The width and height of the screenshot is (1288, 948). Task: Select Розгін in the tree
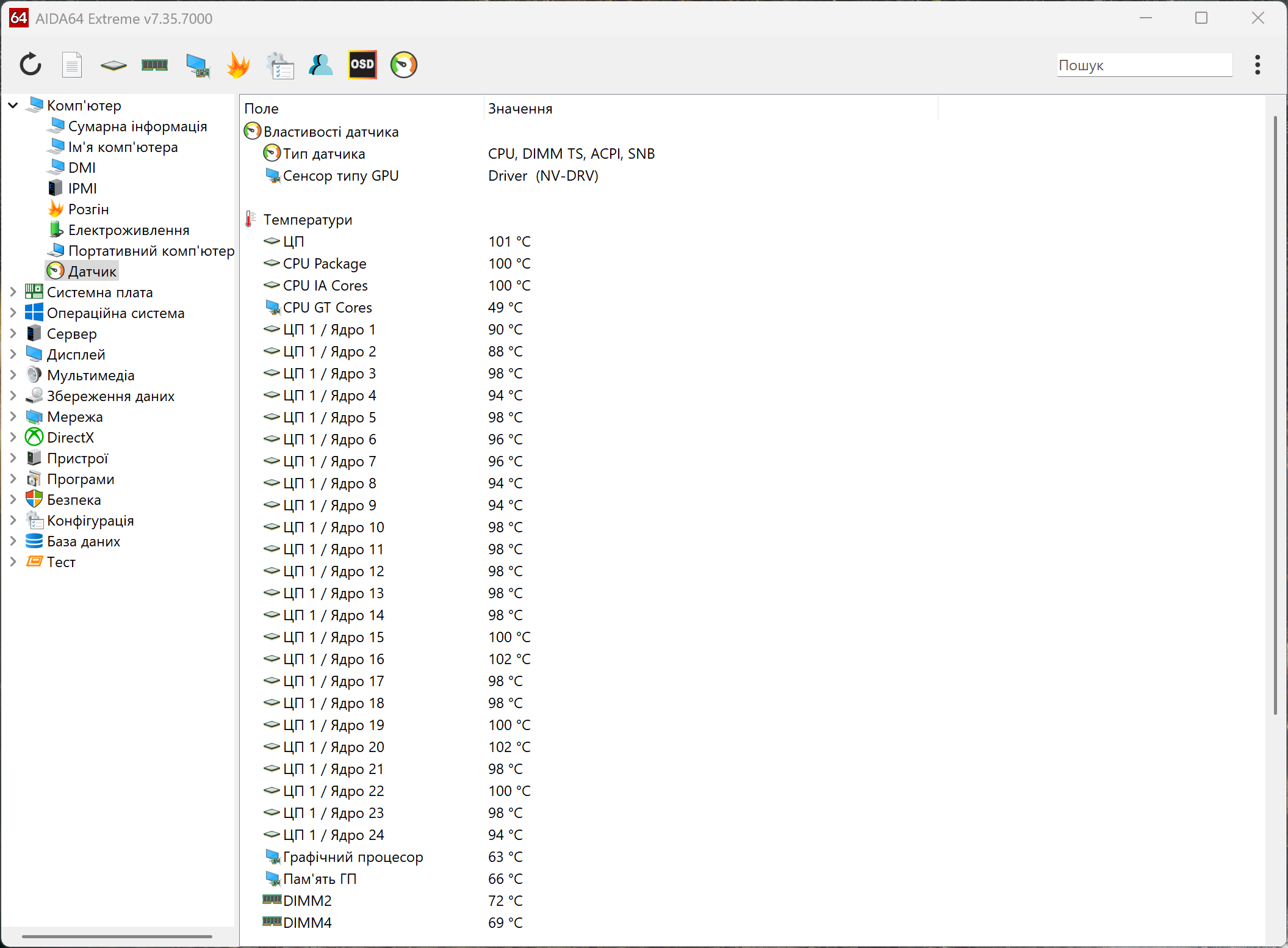[x=88, y=209]
